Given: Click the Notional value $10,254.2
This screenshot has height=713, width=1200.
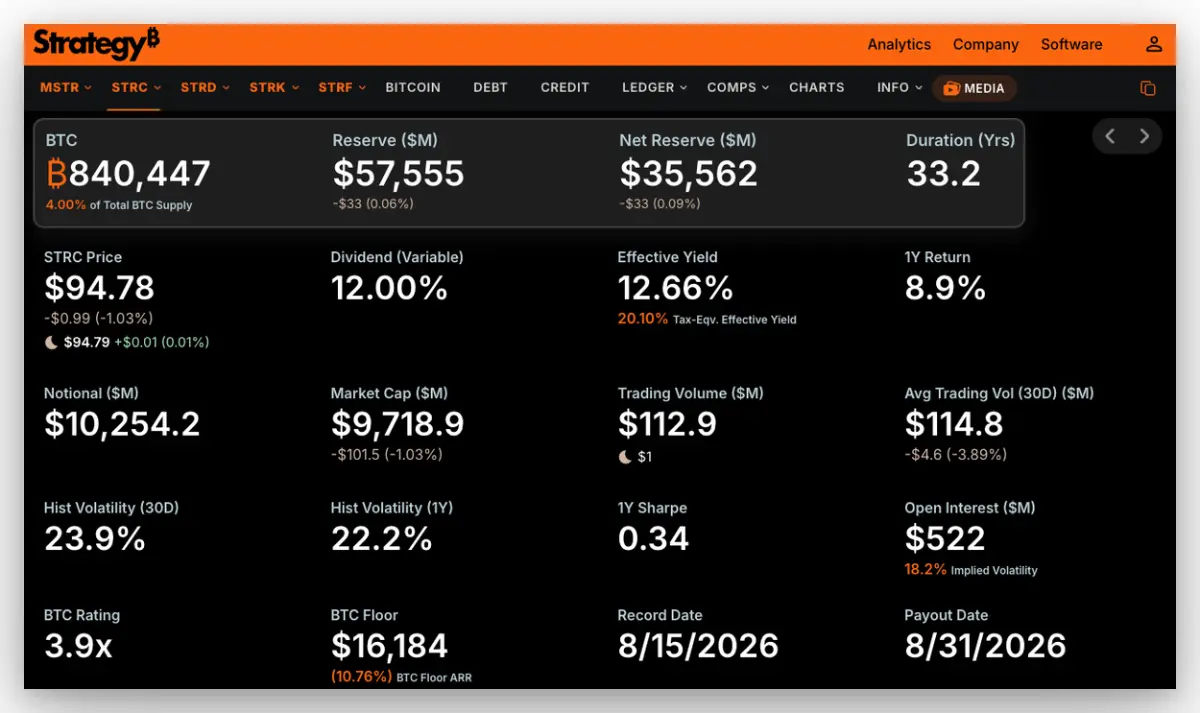Looking at the screenshot, I should [x=122, y=424].
